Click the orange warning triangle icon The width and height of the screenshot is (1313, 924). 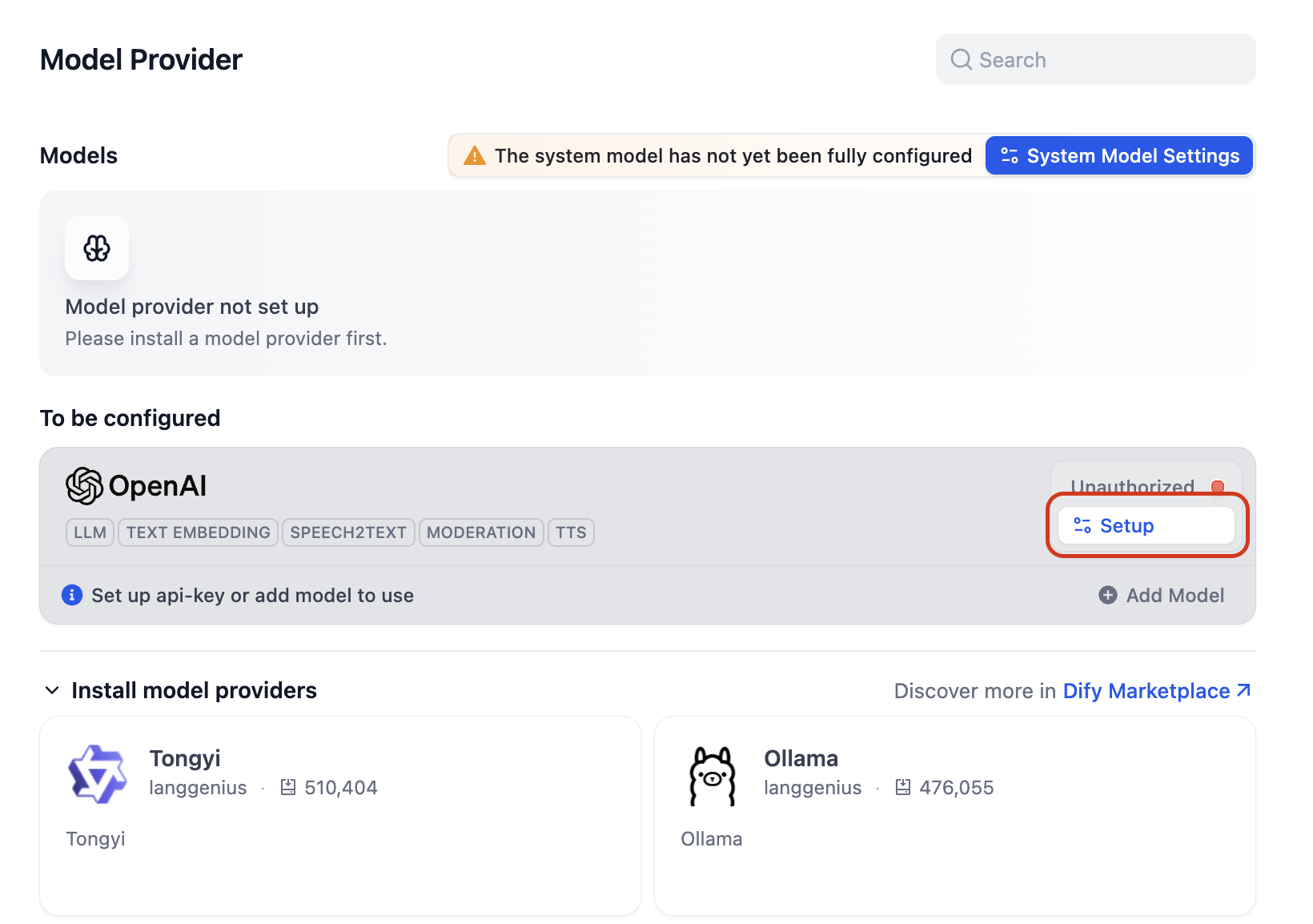[475, 156]
